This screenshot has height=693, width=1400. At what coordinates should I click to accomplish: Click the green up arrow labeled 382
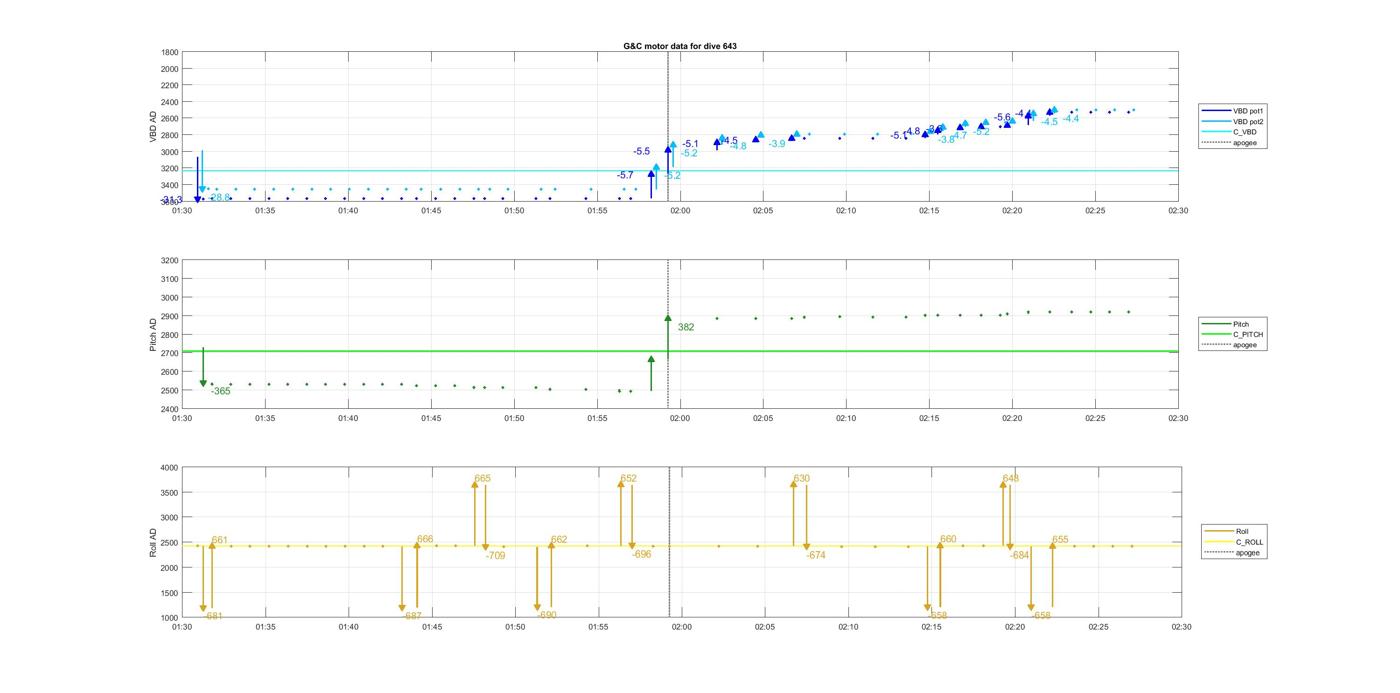pos(668,334)
